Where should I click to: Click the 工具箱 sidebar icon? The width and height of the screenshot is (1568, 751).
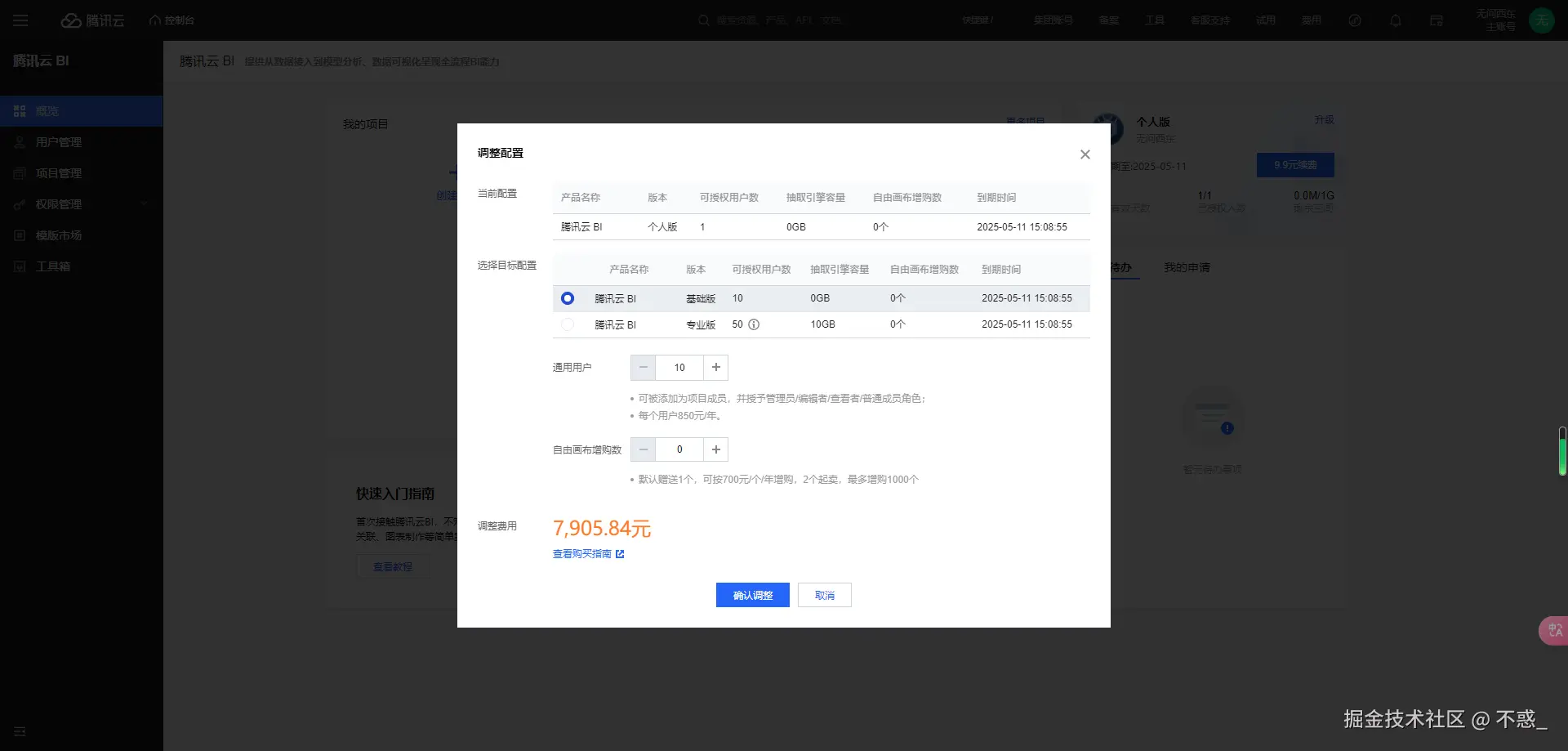point(20,266)
